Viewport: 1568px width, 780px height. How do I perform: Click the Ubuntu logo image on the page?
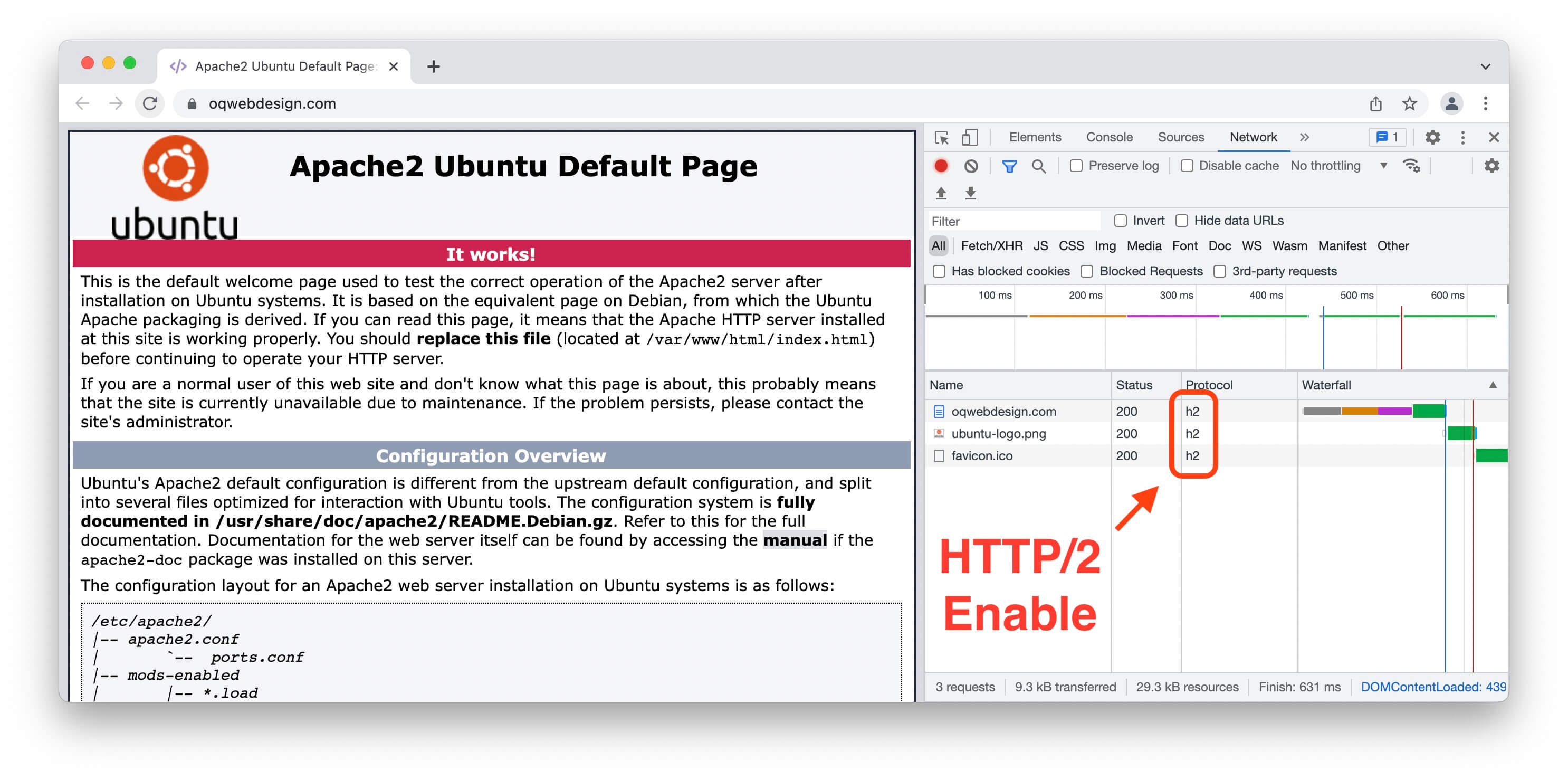[175, 187]
